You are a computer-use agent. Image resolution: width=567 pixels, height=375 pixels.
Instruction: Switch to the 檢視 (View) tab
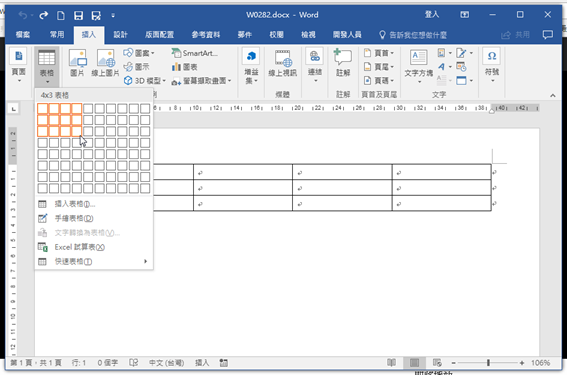click(308, 35)
